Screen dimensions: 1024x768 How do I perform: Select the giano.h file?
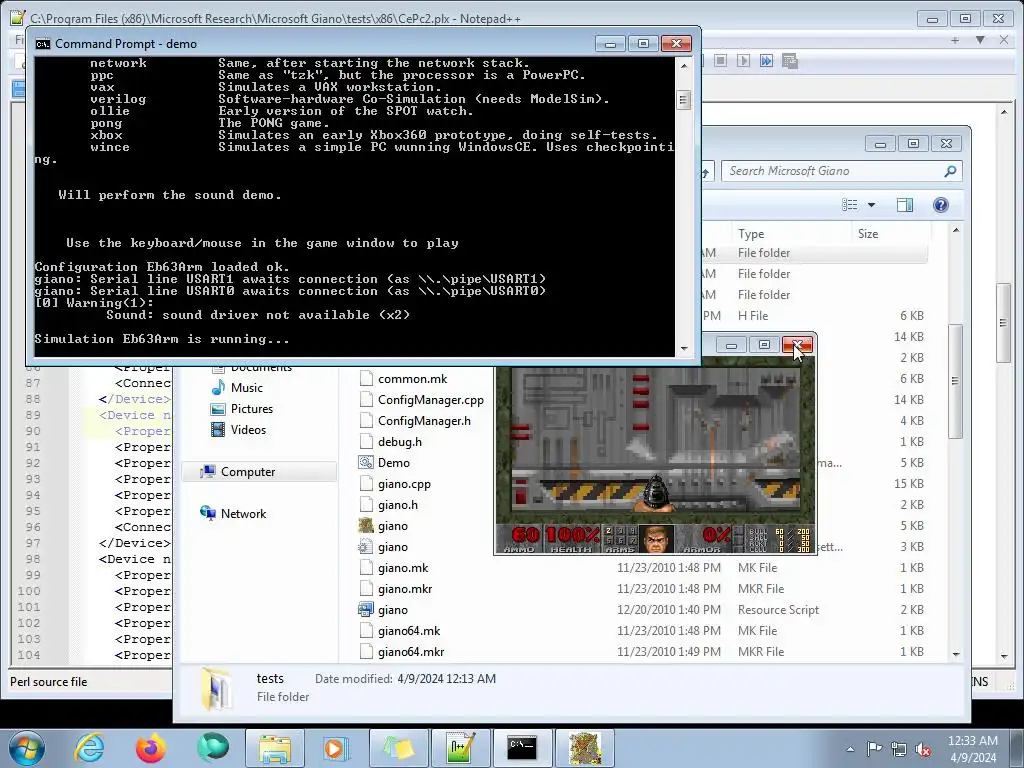point(397,505)
